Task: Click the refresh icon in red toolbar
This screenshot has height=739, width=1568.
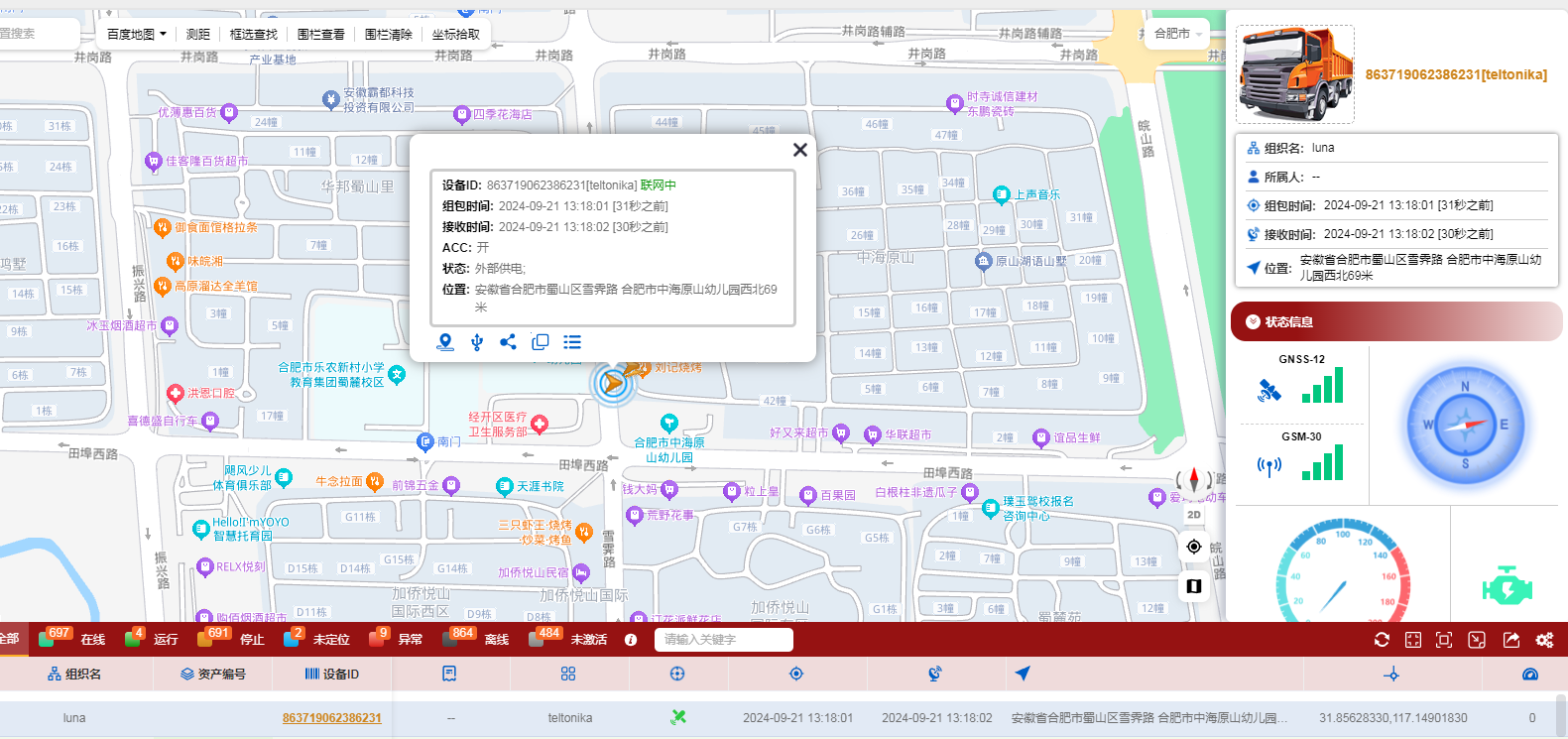Action: point(1382,640)
